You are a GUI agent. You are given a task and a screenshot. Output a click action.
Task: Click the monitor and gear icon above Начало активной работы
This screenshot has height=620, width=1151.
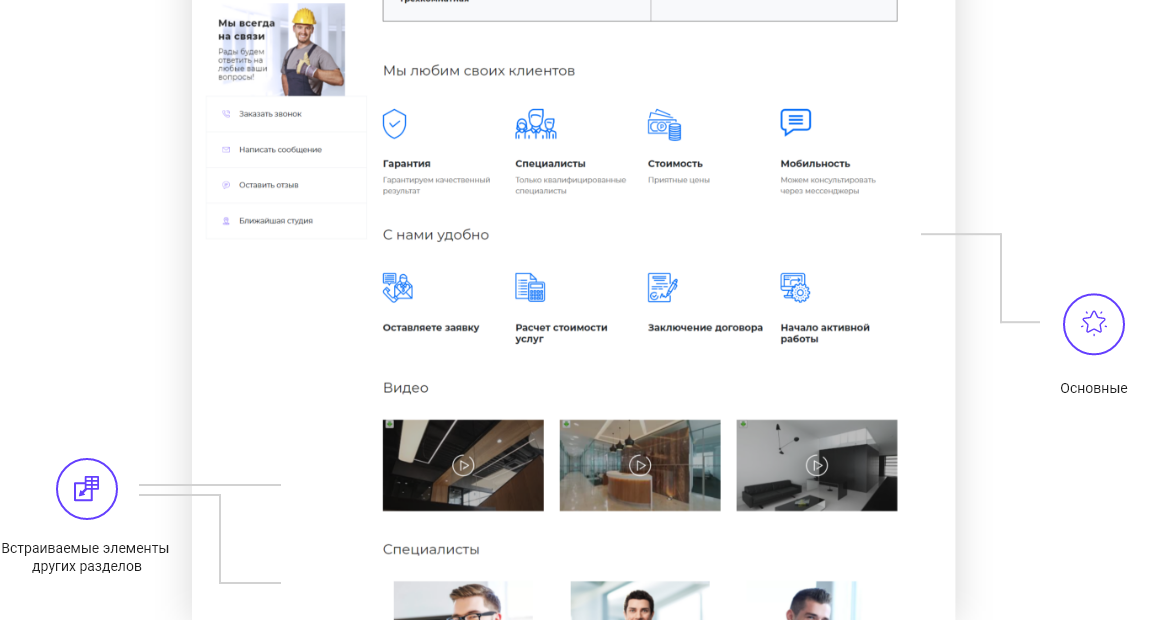[x=795, y=288]
